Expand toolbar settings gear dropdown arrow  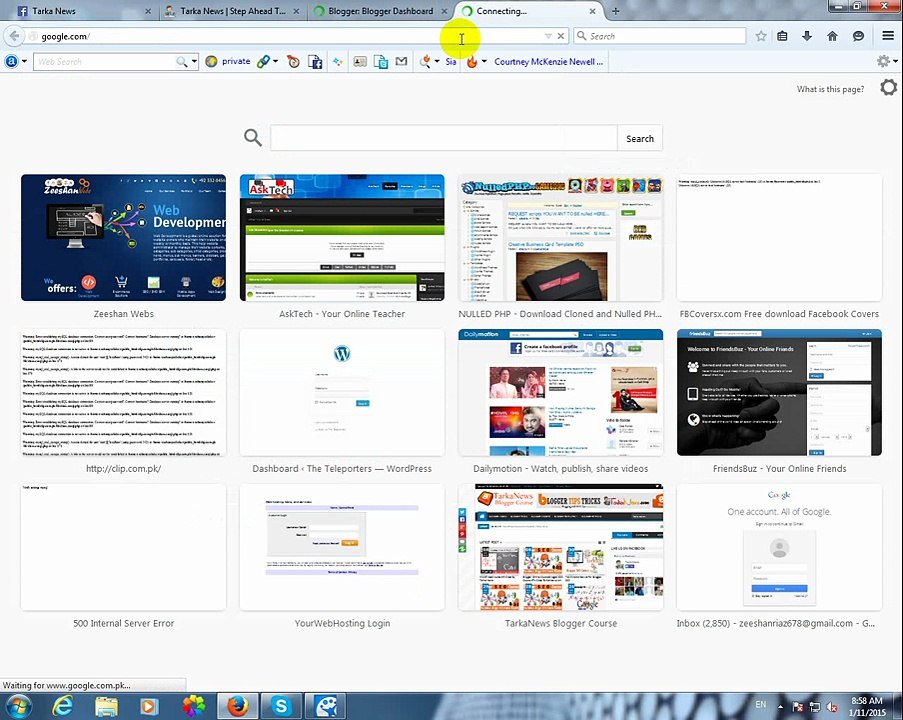click(x=896, y=61)
